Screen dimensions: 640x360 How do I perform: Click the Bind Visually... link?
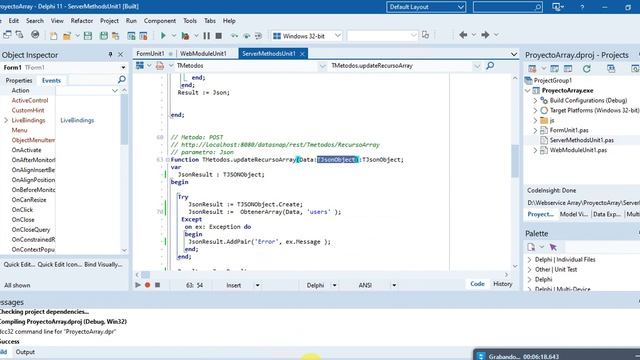pos(103,264)
